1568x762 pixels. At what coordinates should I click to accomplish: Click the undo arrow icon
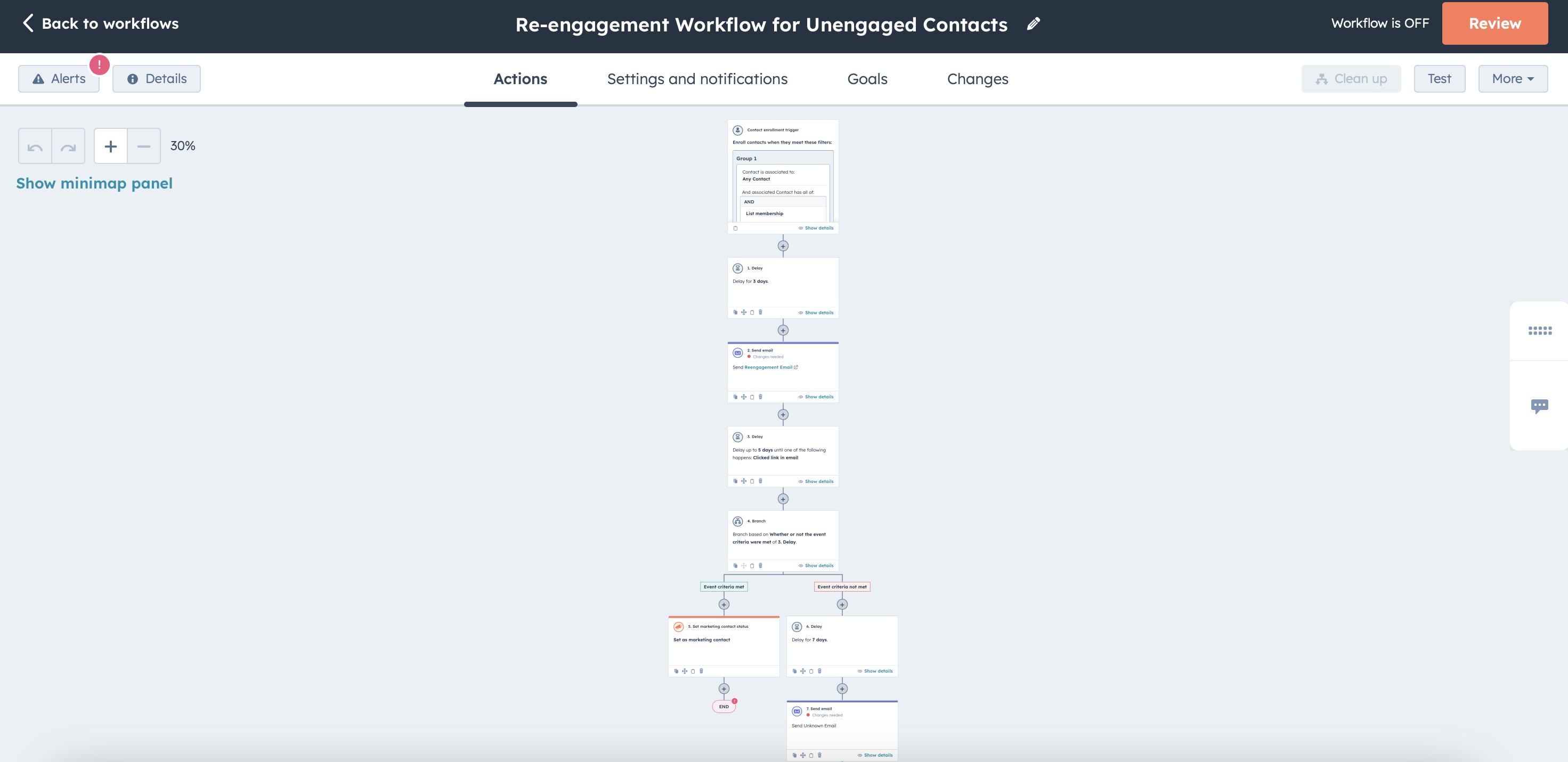(34, 145)
